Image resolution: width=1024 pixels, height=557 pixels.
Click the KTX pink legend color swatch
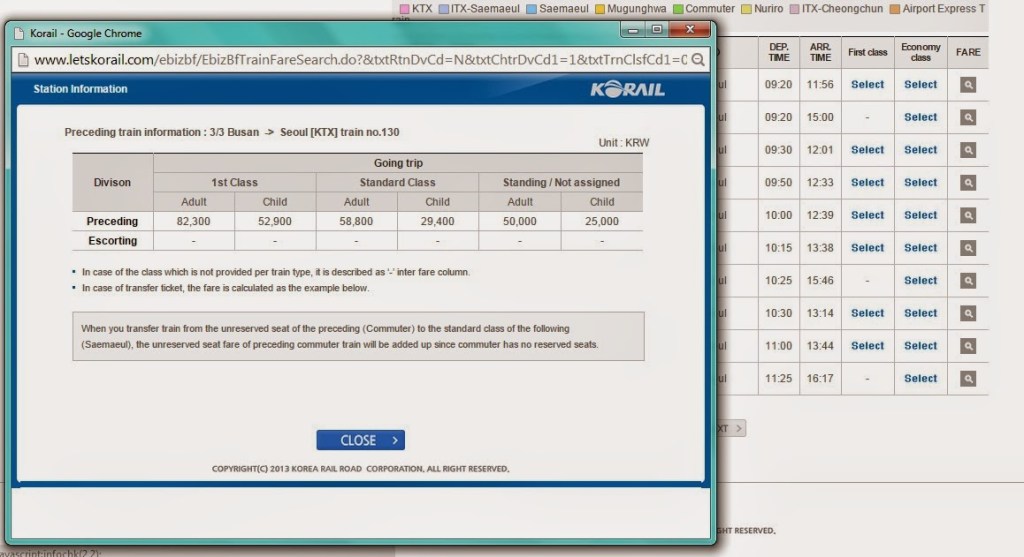[x=403, y=9]
